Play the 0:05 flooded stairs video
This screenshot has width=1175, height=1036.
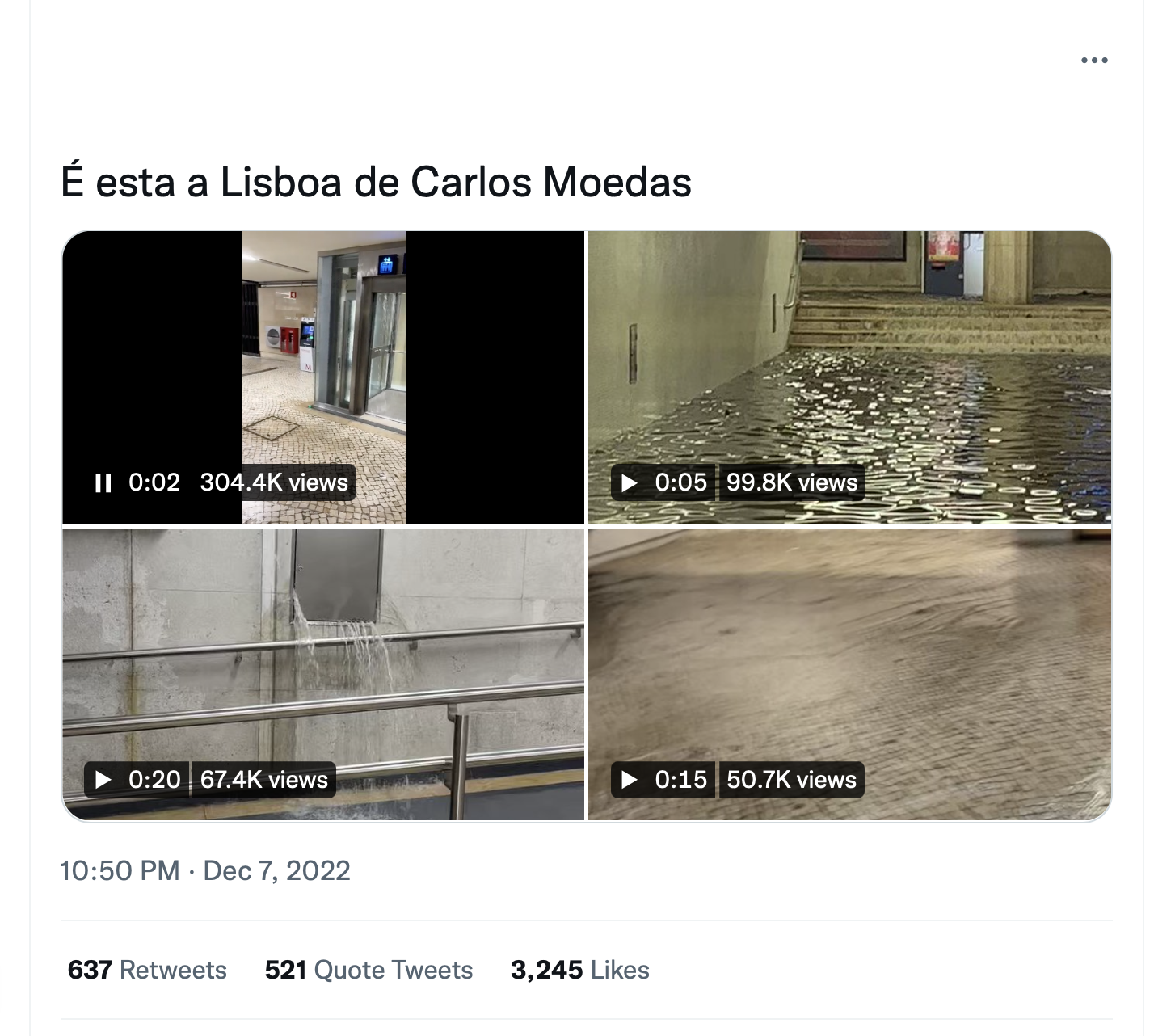point(629,483)
